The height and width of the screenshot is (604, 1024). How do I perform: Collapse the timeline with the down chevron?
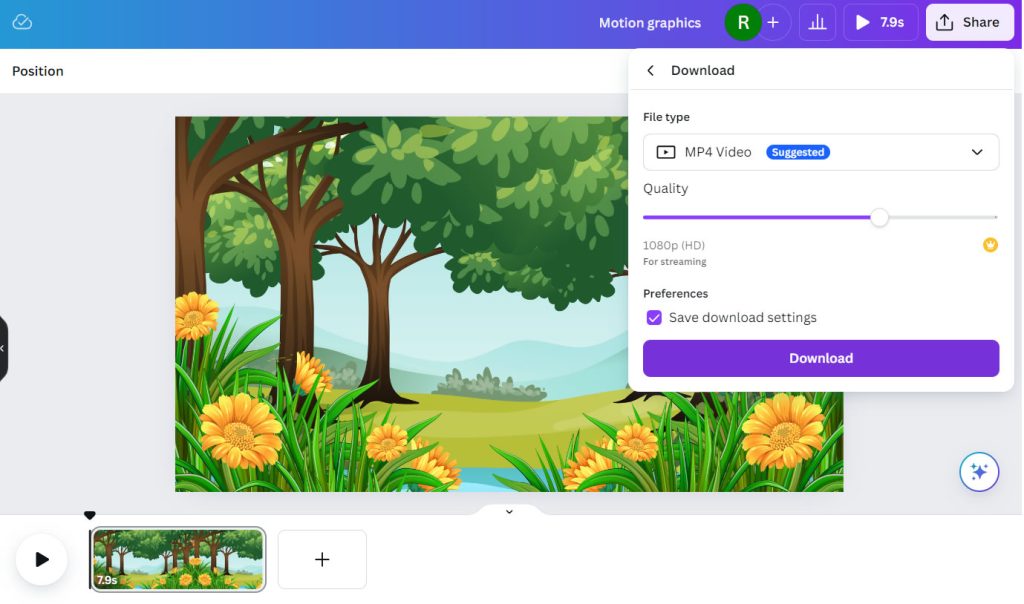click(509, 511)
